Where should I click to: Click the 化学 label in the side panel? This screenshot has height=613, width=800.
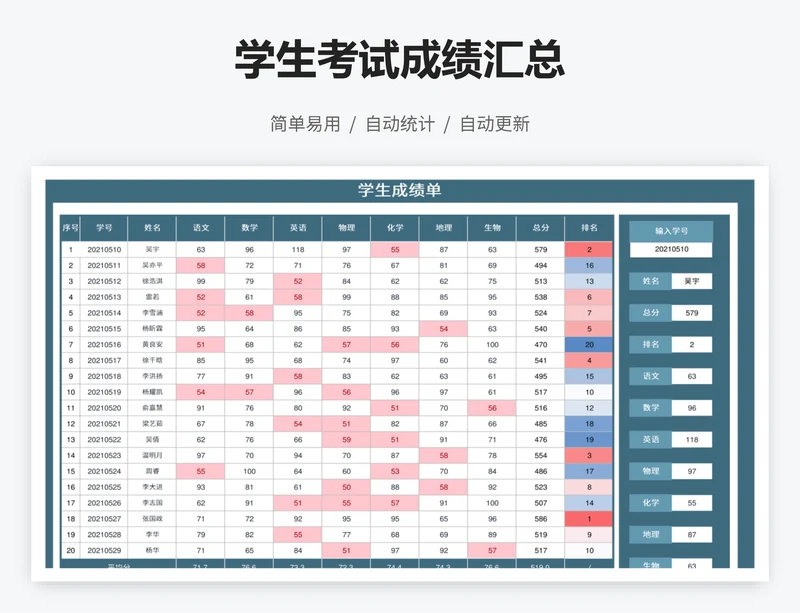coord(651,503)
